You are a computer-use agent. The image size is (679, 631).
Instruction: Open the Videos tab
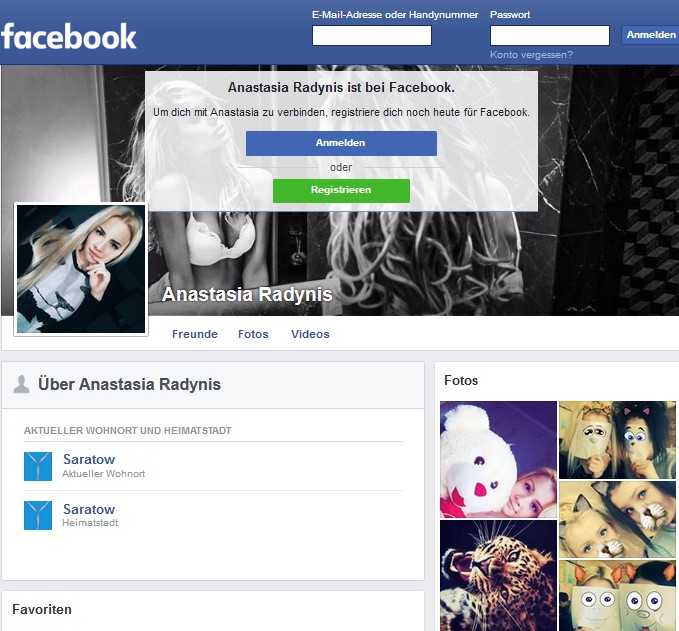tap(310, 334)
